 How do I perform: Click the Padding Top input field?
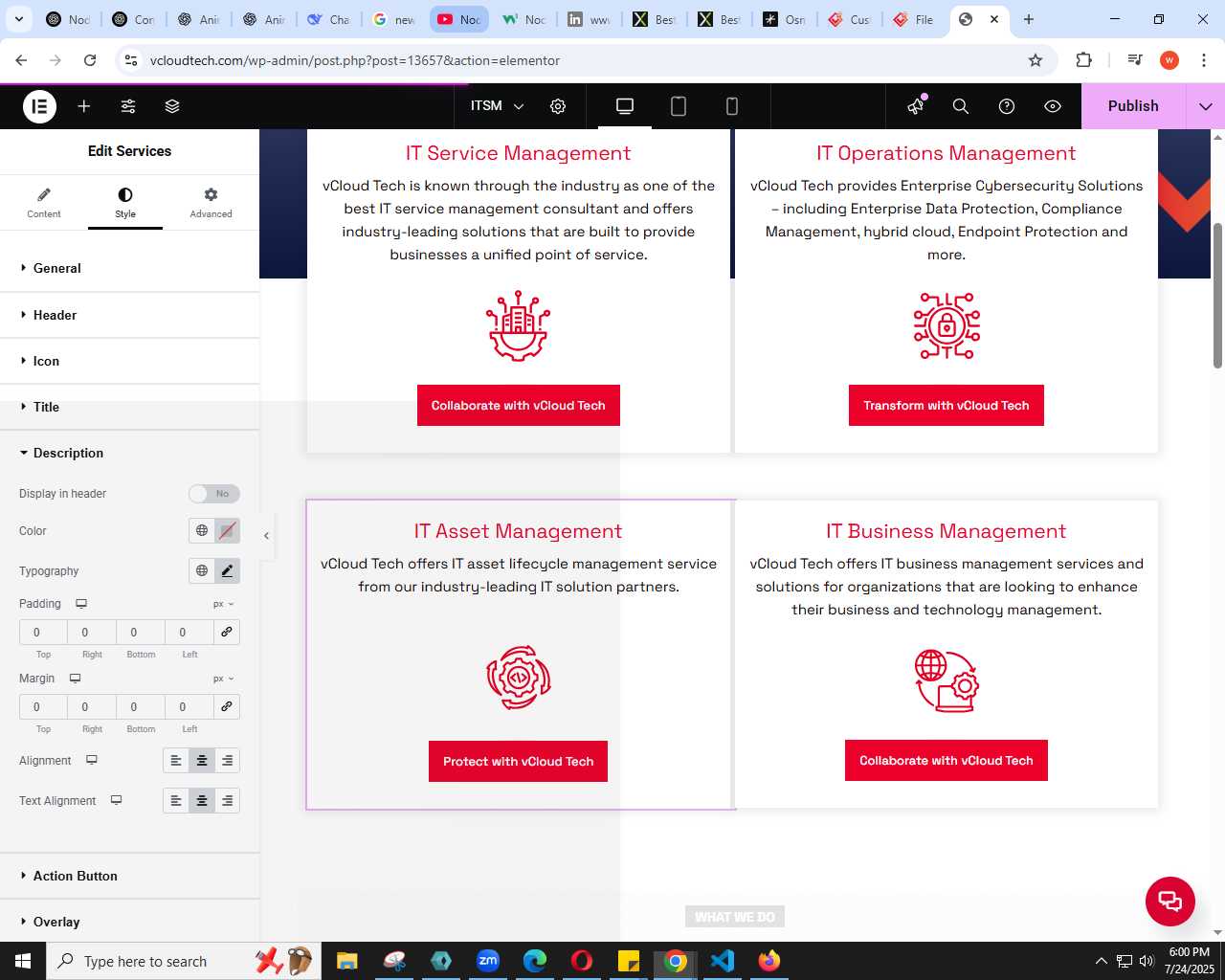pos(43,632)
